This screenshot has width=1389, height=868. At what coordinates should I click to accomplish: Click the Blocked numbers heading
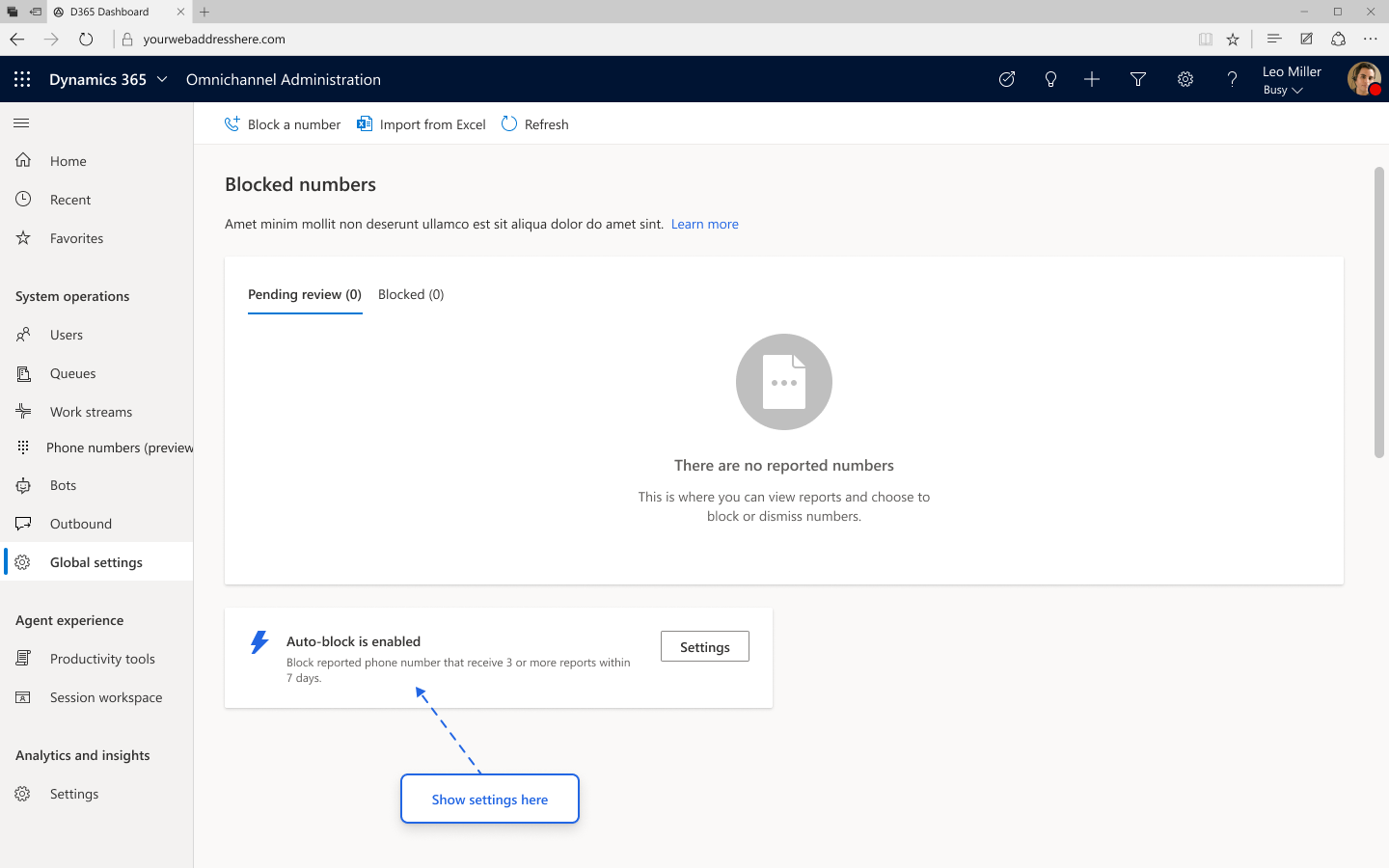(x=300, y=184)
